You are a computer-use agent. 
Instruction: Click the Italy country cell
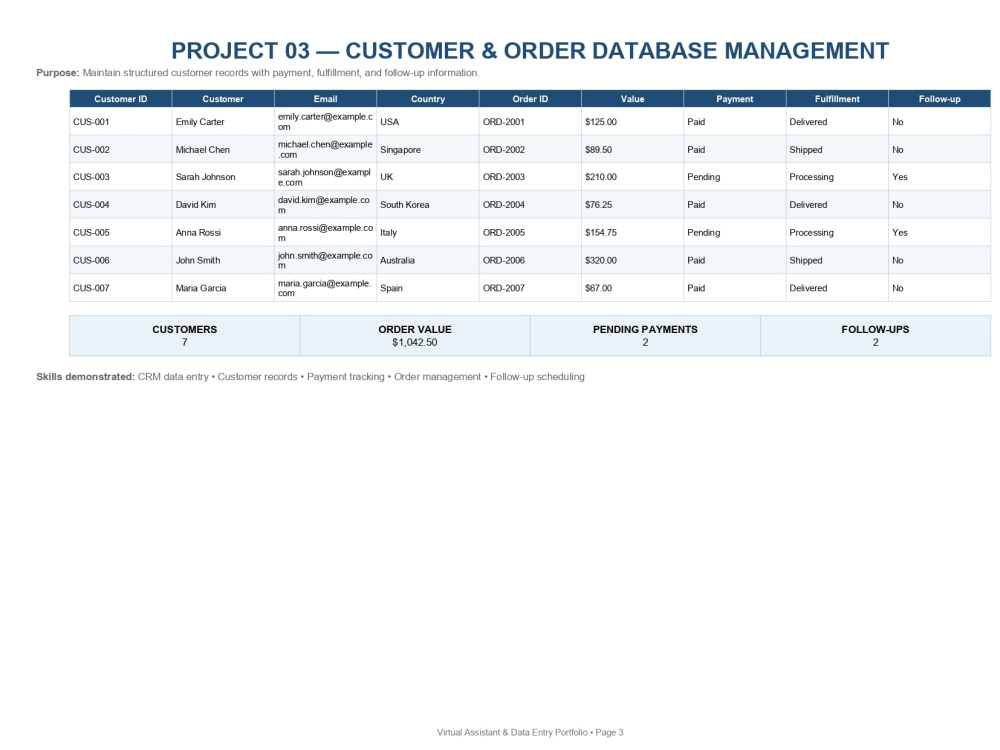pyautogui.click(x=428, y=232)
